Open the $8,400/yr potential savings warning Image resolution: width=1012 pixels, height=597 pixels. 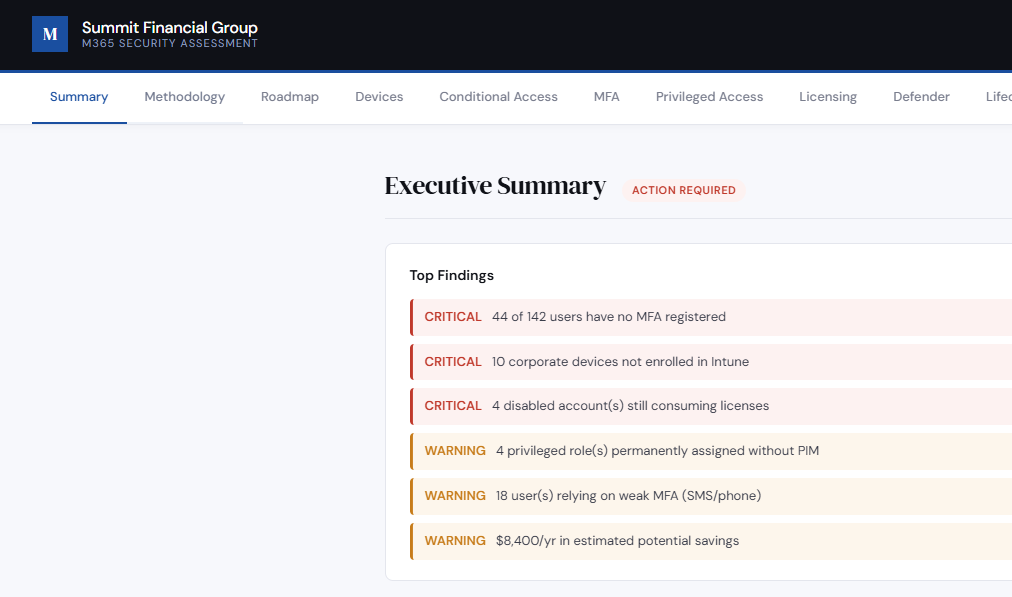click(x=700, y=540)
